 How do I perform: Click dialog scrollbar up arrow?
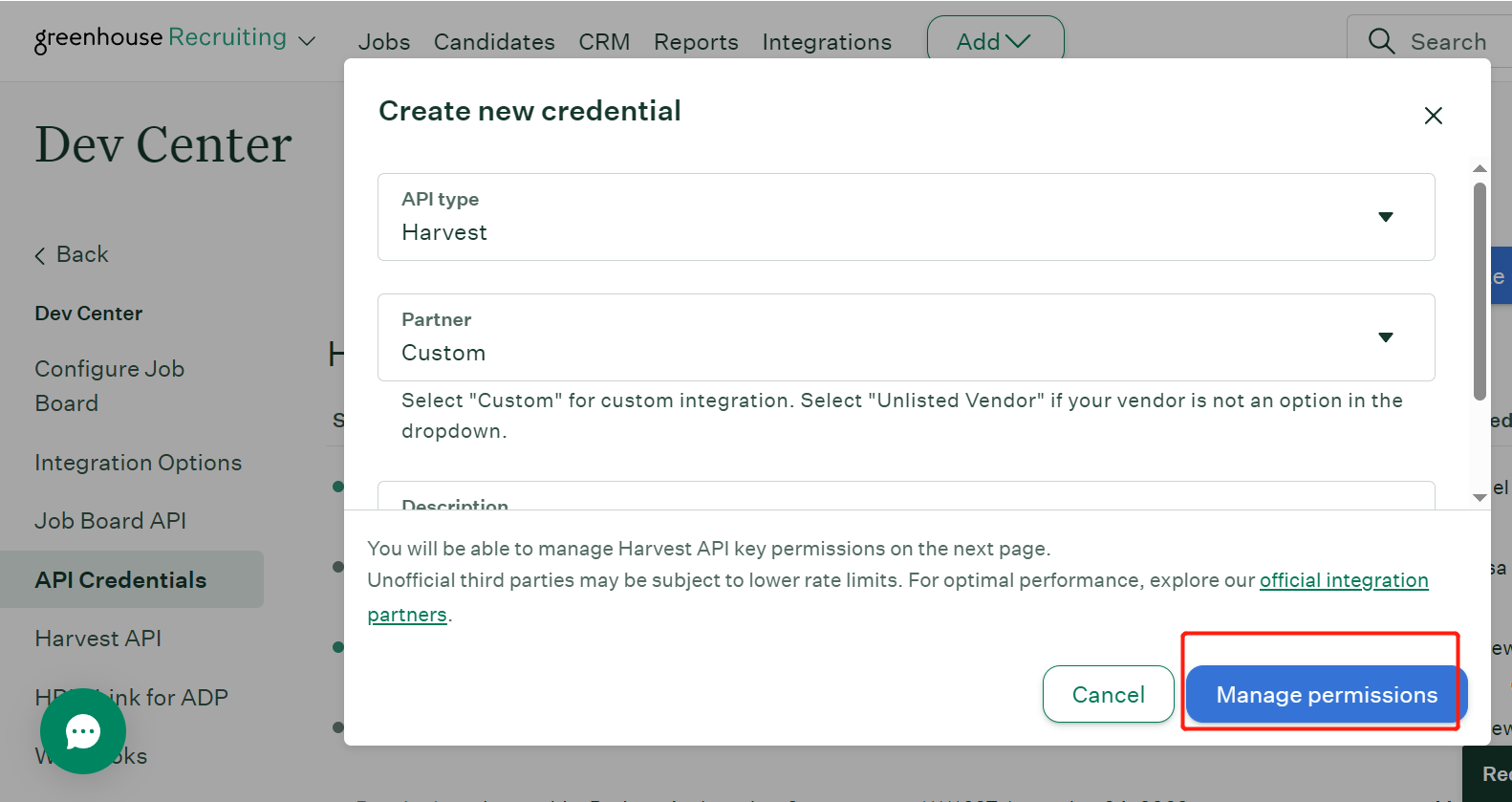click(x=1480, y=168)
